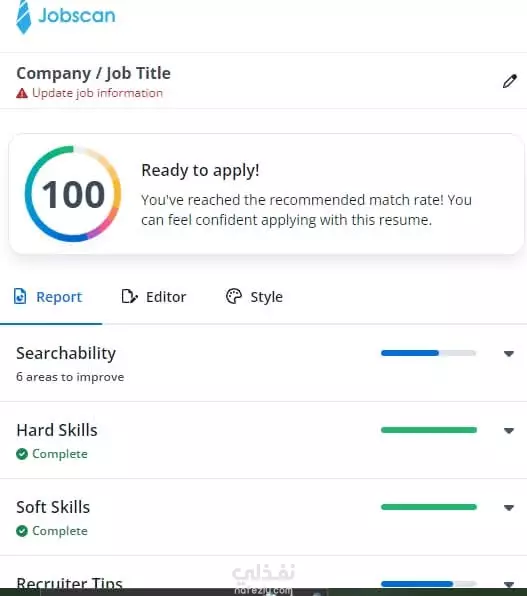The width and height of the screenshot is (527, 596).
Task: Click the Jobscan tie logo icon
Action: tap(24, 17)
